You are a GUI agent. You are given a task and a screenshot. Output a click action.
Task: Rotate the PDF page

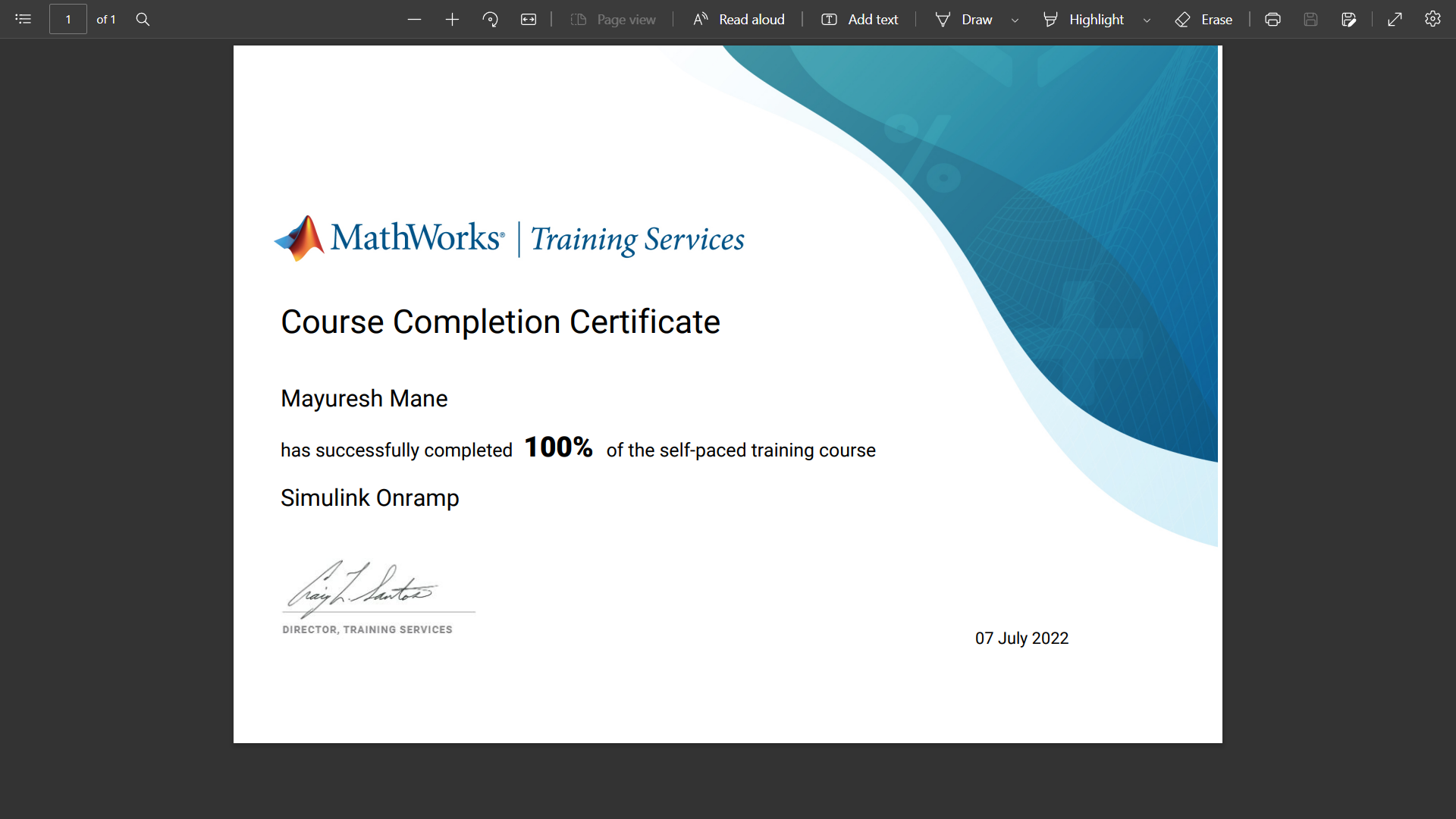pyautogui.click(x=490, y=19)
